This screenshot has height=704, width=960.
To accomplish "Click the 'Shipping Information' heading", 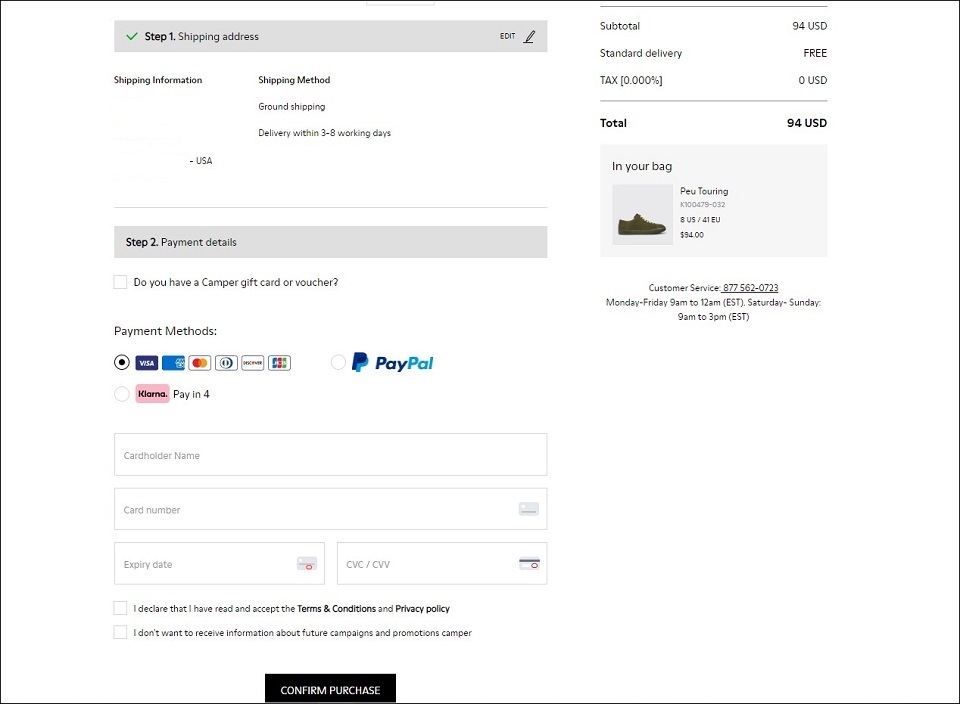I will (158, 80).
